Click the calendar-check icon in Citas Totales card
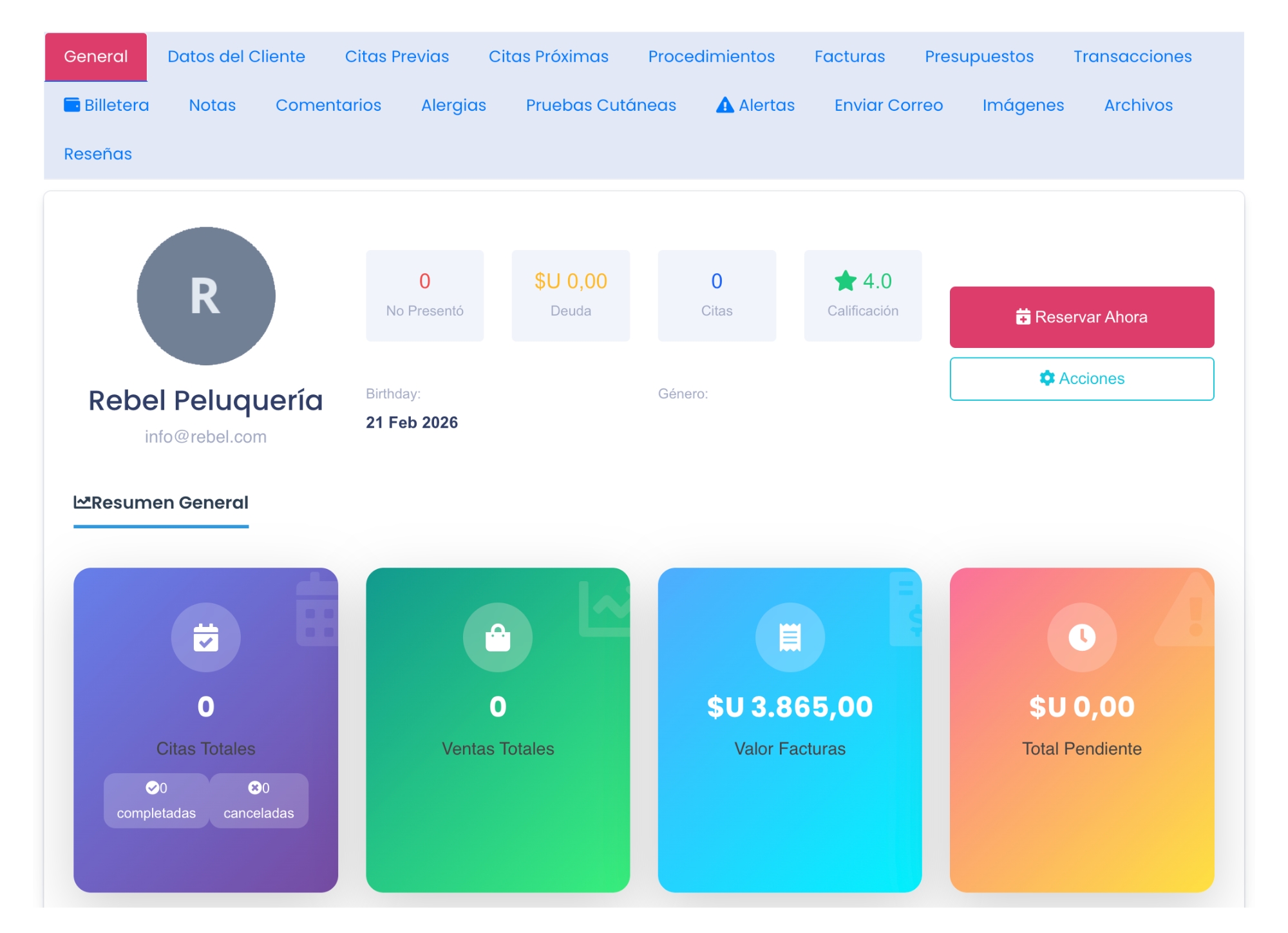The image size is (1288, 933). pos(205,637)
